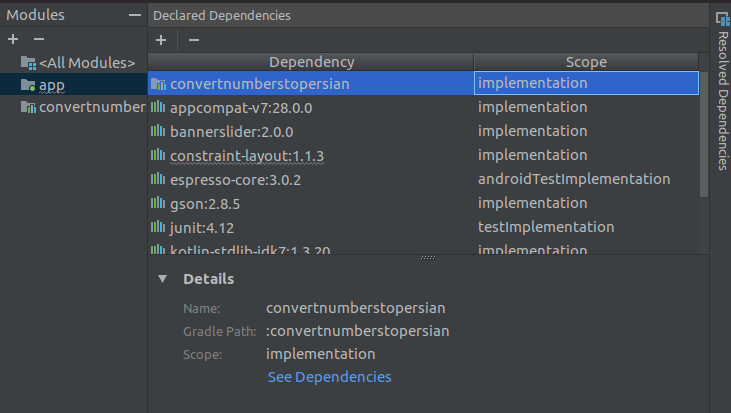731x413 pixels.
Task: Click the library icon beside junit:4.12
Action: (158, 227)
